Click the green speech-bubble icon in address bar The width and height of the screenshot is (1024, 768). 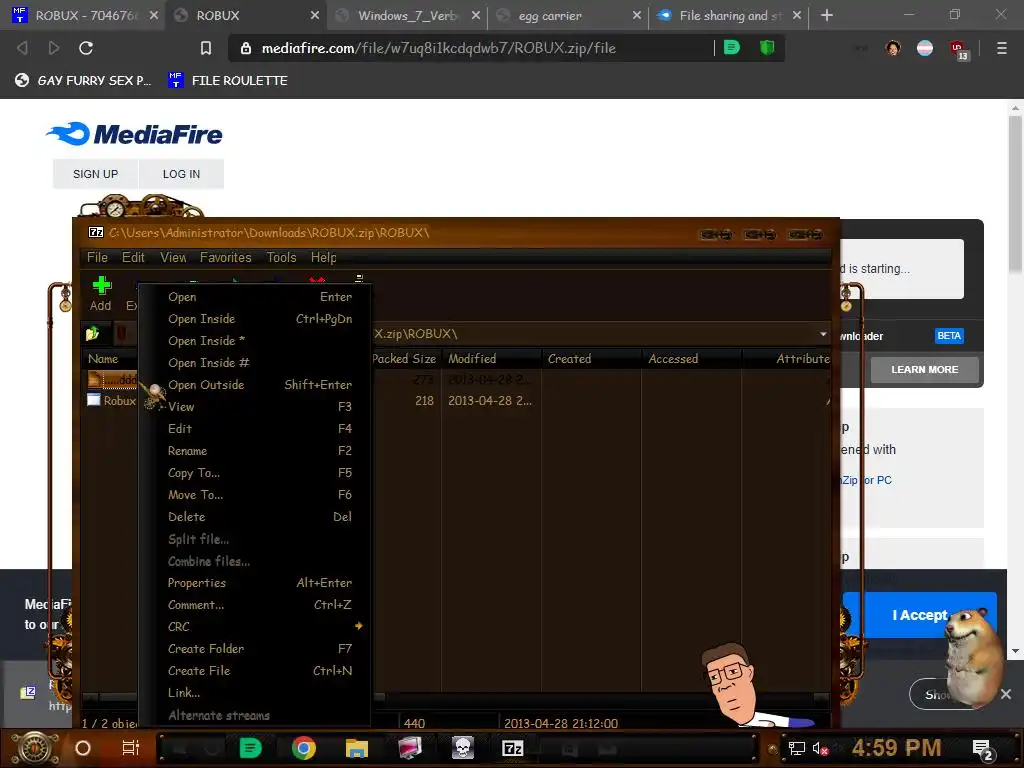click(x=732, y=48)
